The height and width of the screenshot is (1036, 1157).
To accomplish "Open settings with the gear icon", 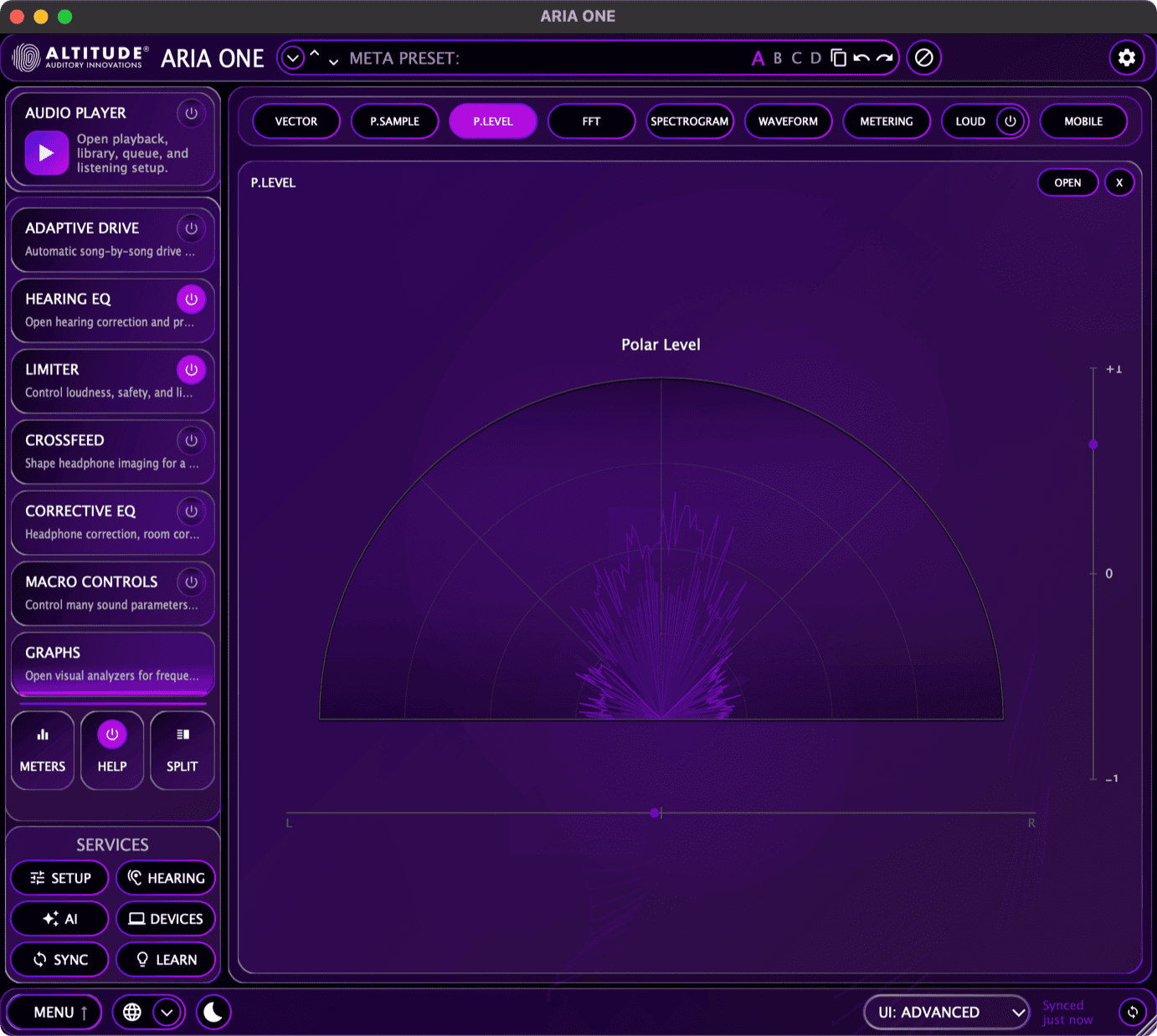I will tap(1127, 58).
